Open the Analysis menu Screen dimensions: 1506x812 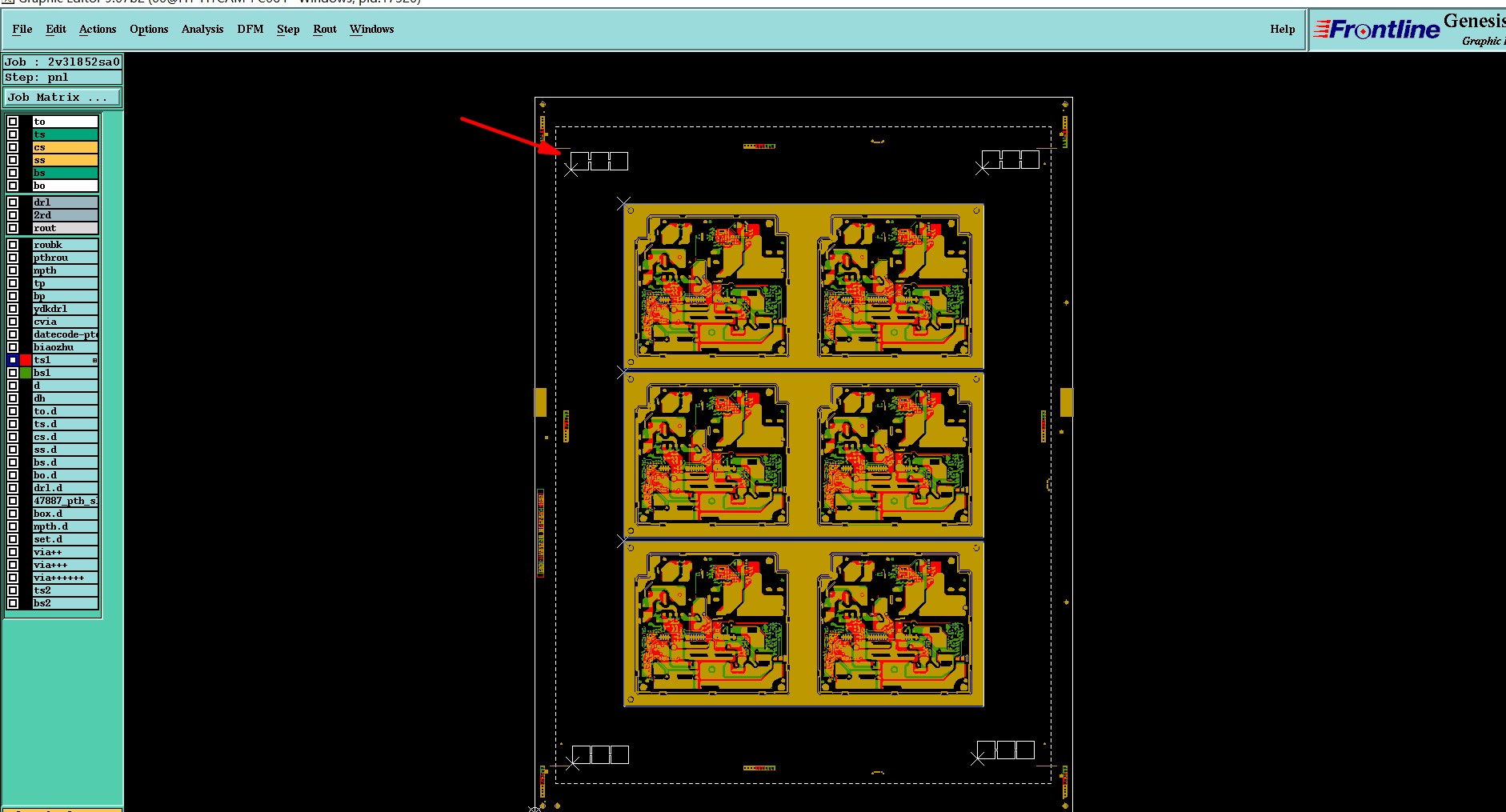202,29
